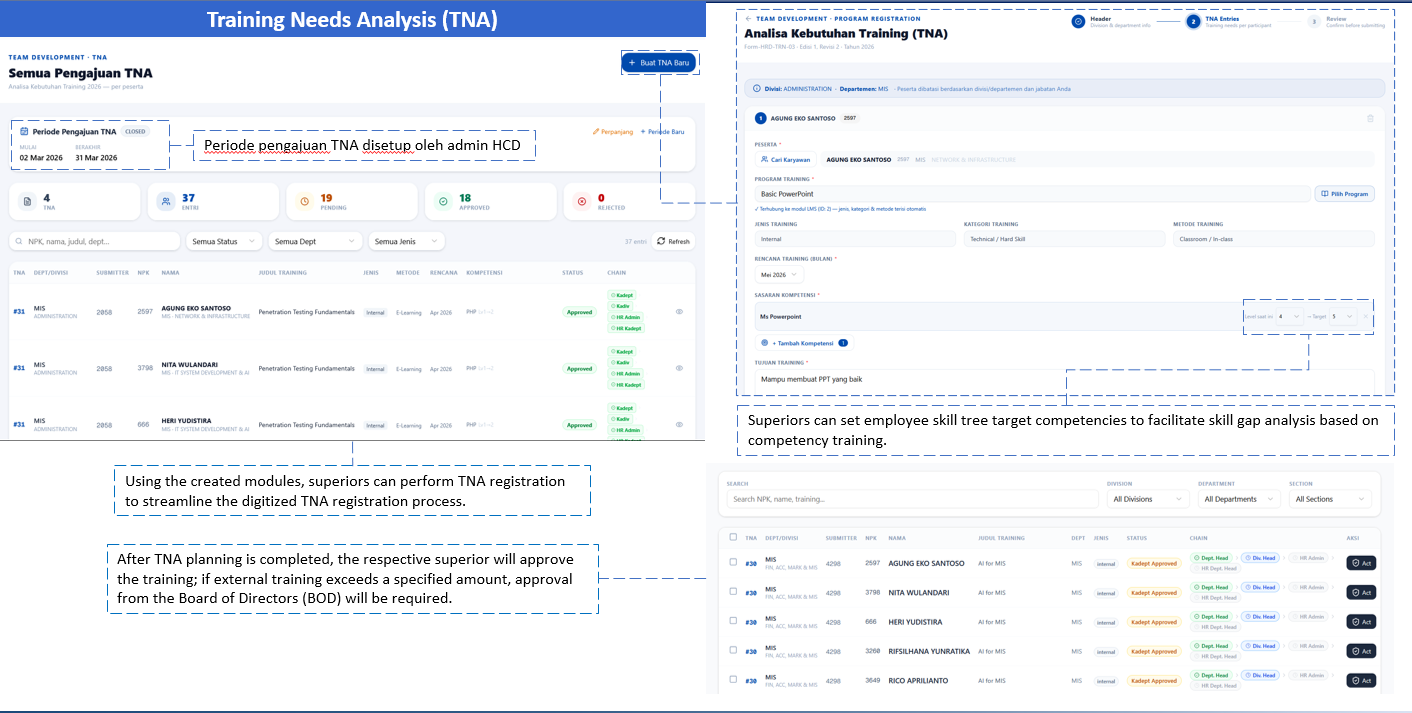1412x713 pixels.
Task: Expand the All Divisions dropdown
Action: (1147, 499)
